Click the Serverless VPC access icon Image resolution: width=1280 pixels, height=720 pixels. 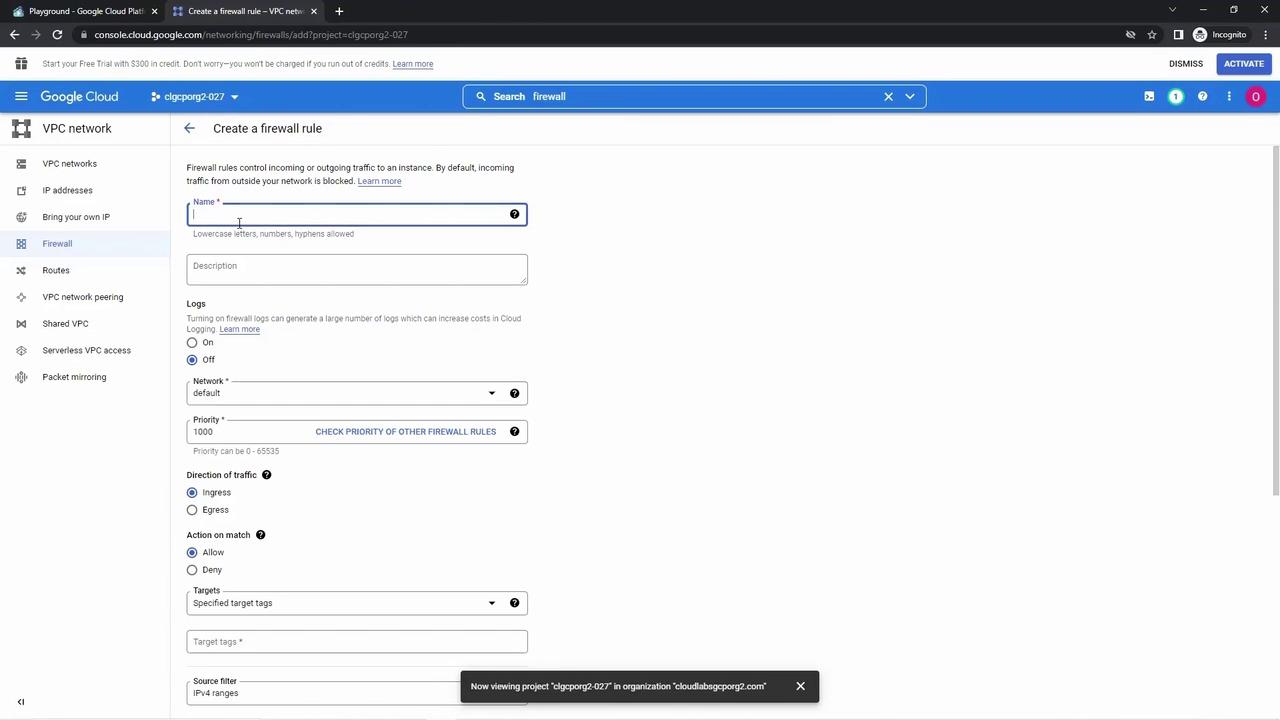click(21, 351)
